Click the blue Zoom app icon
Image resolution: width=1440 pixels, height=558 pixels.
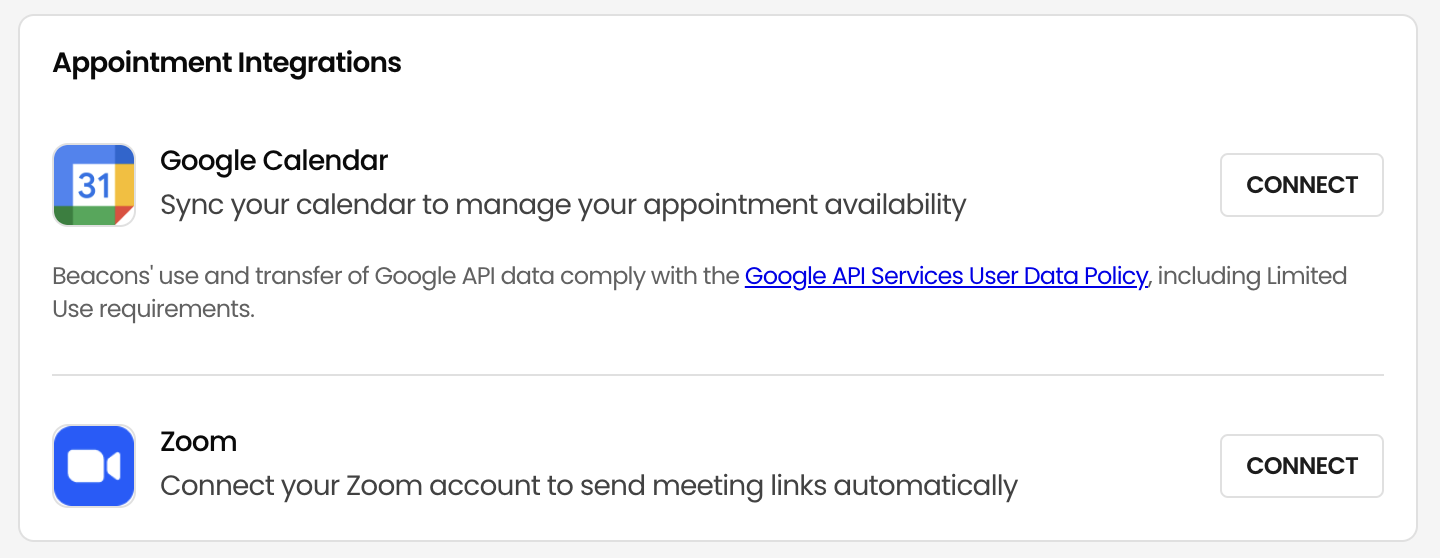(x=94, y=466)
